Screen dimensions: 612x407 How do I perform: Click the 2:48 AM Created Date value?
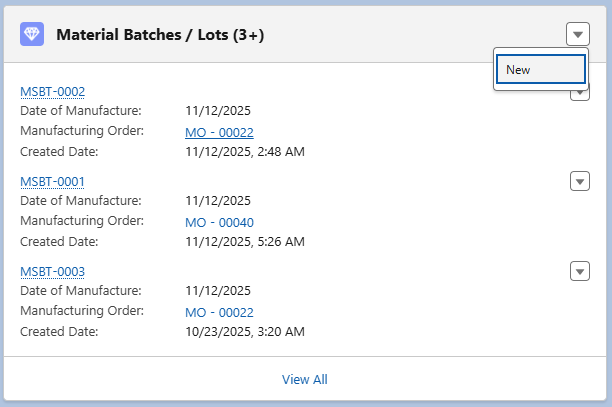[x=244, y=152]
